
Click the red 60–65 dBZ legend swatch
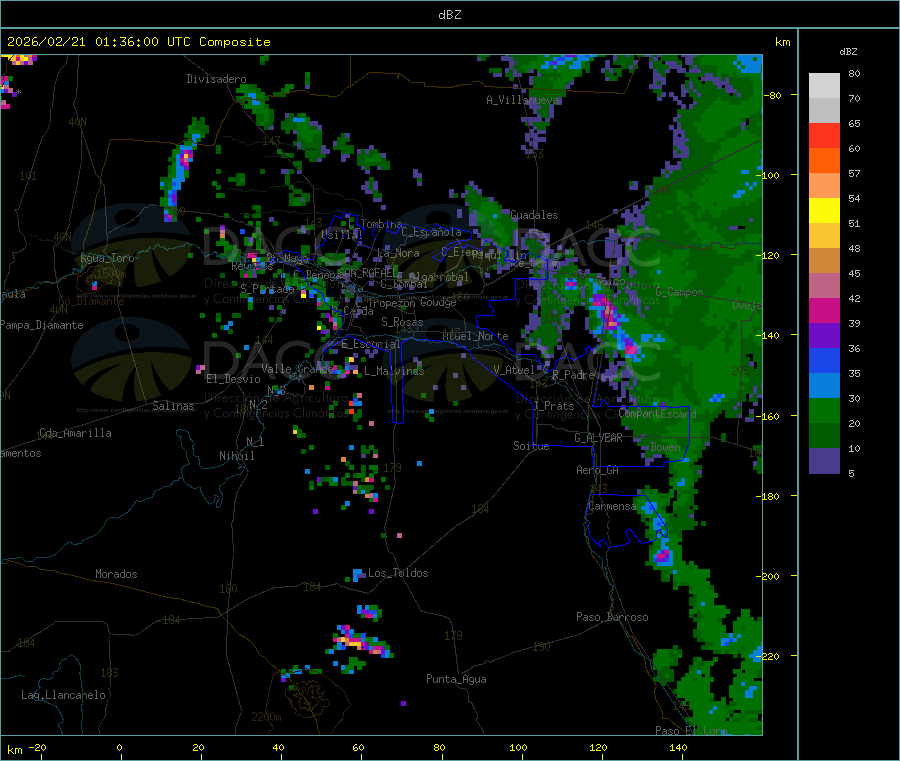824,135
